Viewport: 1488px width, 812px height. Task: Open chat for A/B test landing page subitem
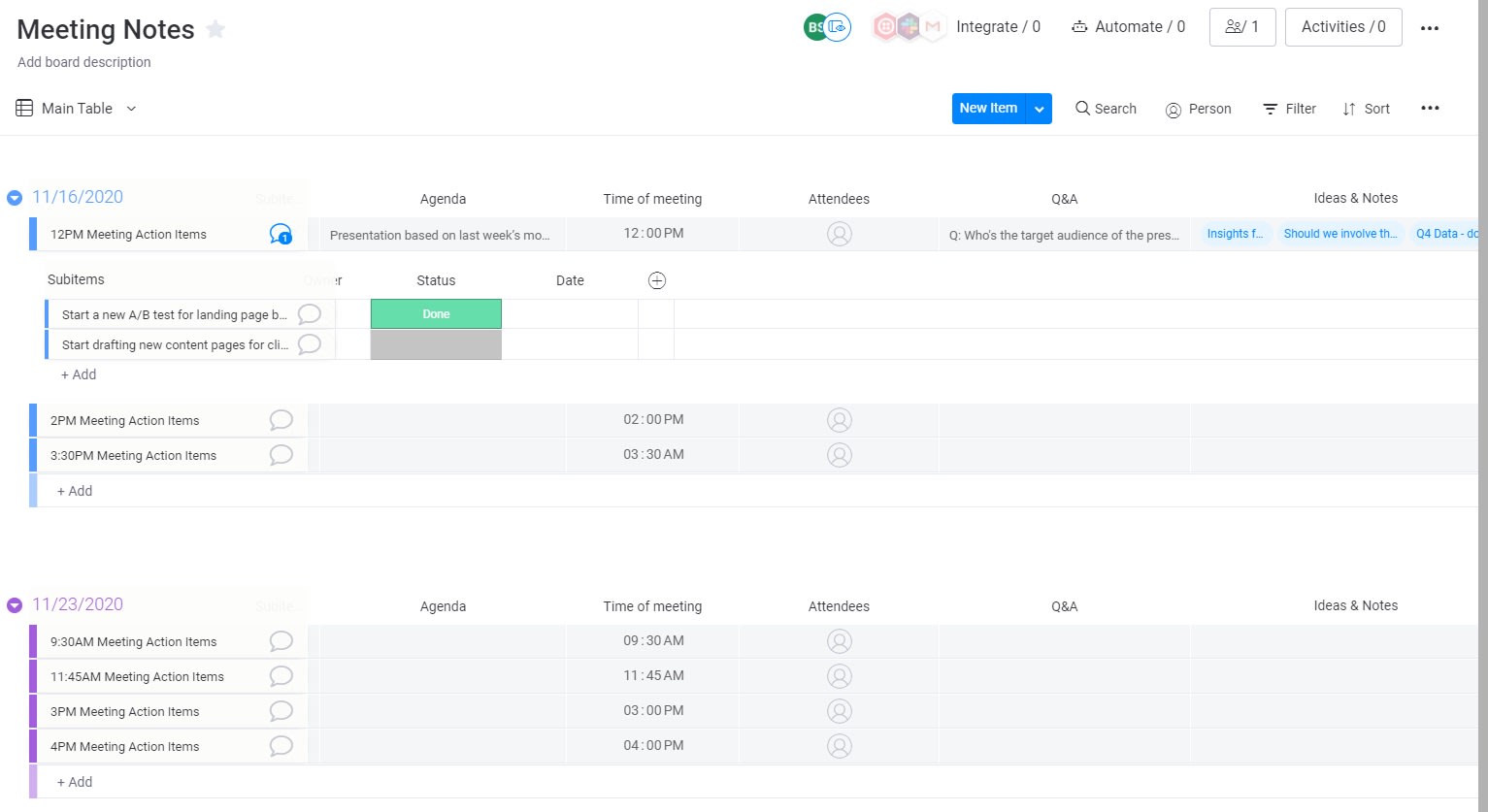309,314
